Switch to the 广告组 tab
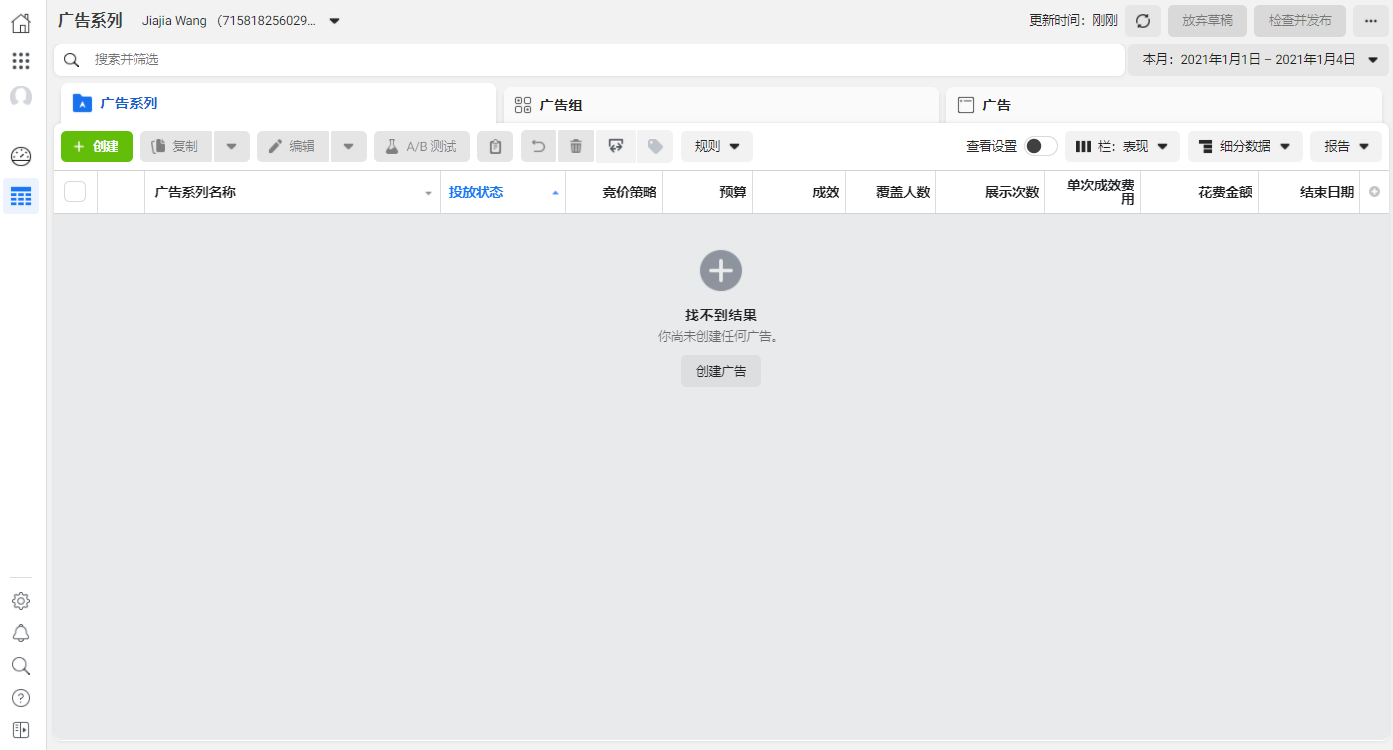 (x=720, y=105)
